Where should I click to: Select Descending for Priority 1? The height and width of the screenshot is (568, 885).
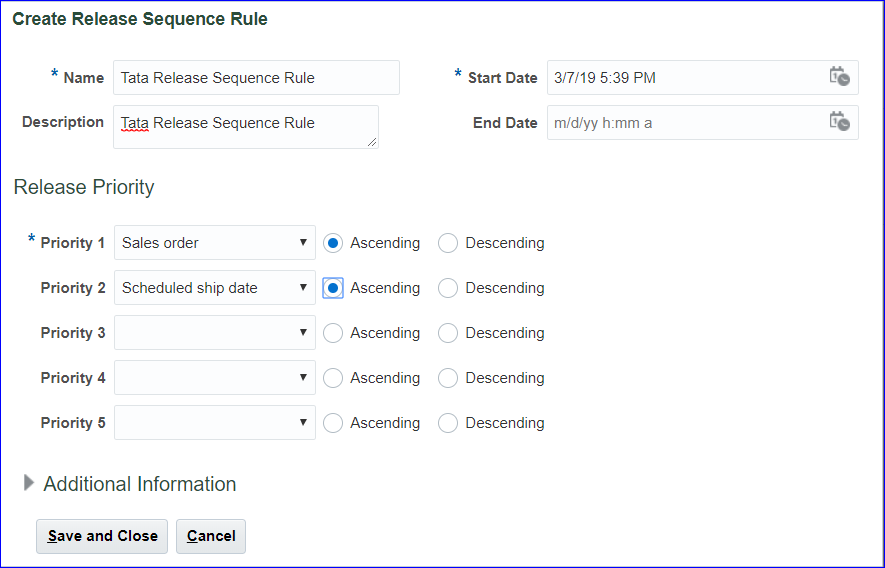[x=448, y=243]
